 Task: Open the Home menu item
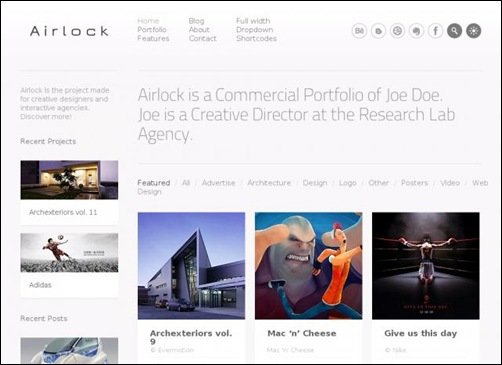point(148,21)
